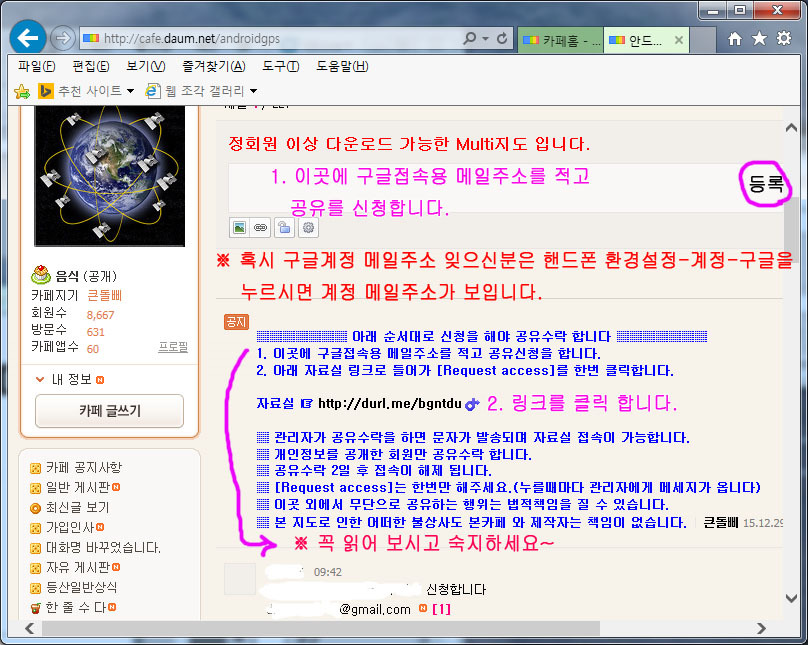This screenshot has width=808, height=645.
Task: Click the add-to-favorites-bar star icon
Action: point(22,91)
